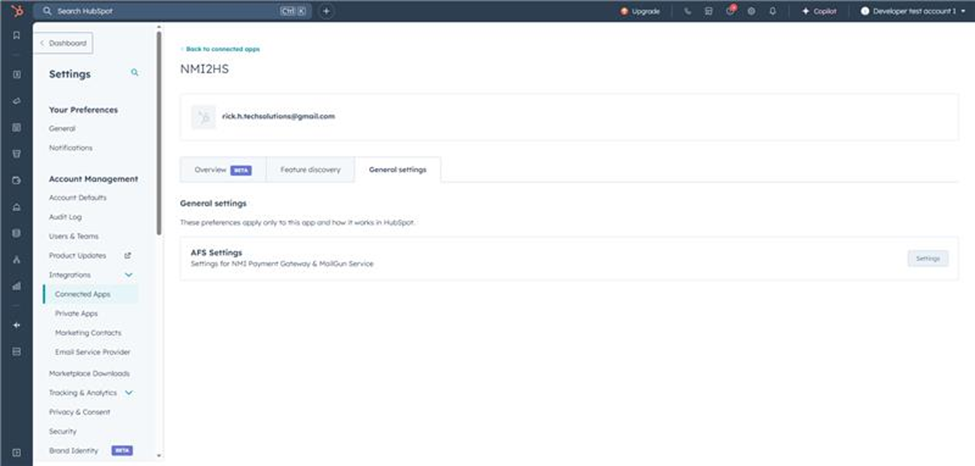Image resolution: width=975 pixels, height=466 pixels.
Task: Open the Bookmarks icon in left rail
Action: [x=17, y=35]
